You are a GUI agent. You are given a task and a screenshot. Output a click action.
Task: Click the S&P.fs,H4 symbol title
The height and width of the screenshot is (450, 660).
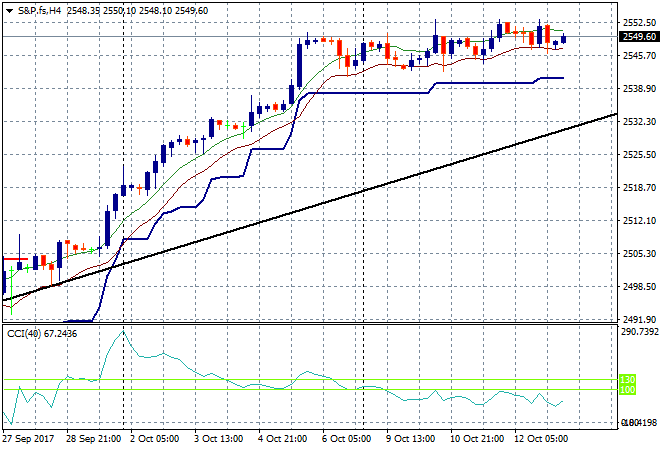click(x=39, y=11)
